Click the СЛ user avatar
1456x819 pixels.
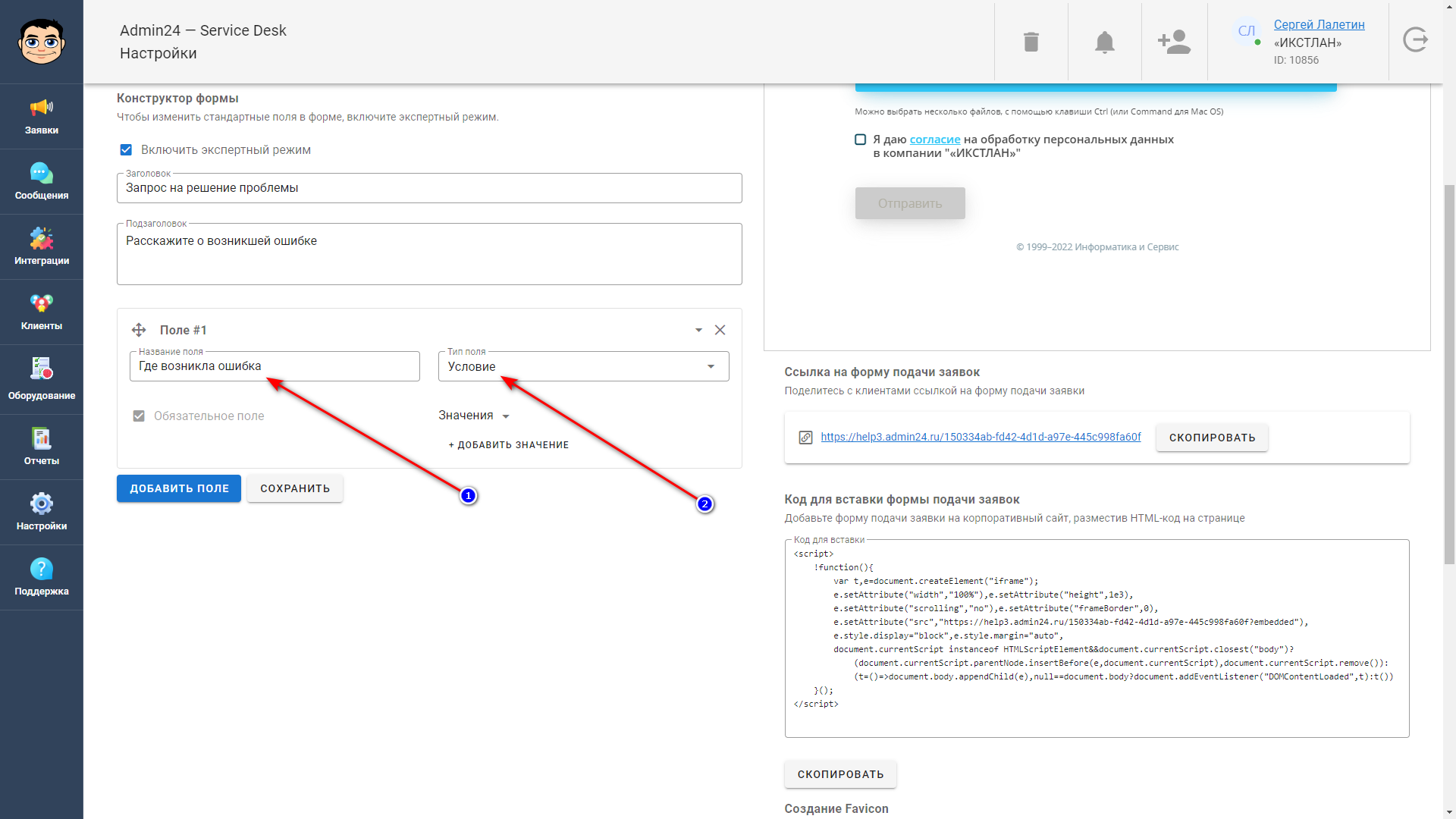point(1246,31)
